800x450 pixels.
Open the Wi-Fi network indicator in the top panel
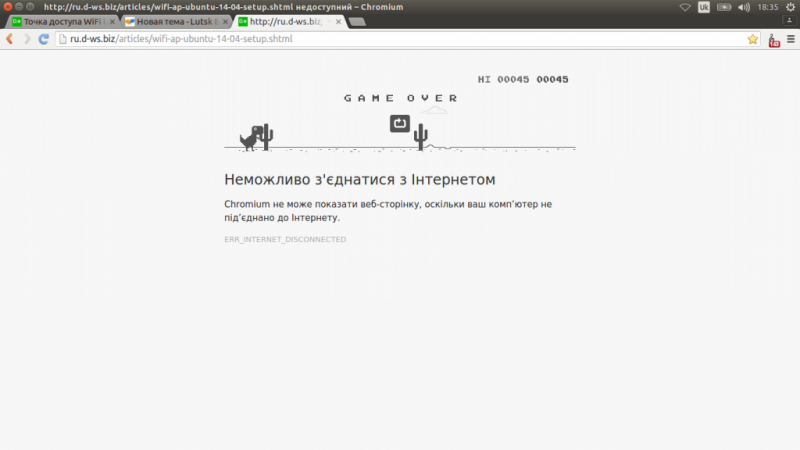coord(685,7)
